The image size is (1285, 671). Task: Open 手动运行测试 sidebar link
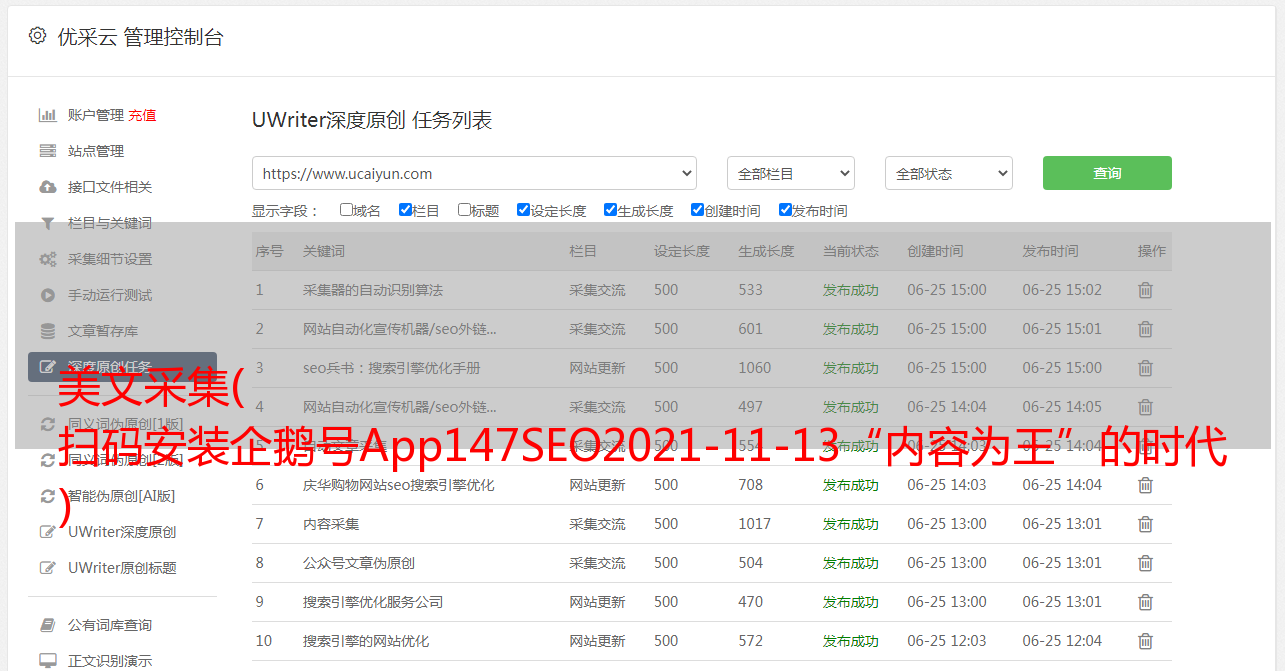110,295
